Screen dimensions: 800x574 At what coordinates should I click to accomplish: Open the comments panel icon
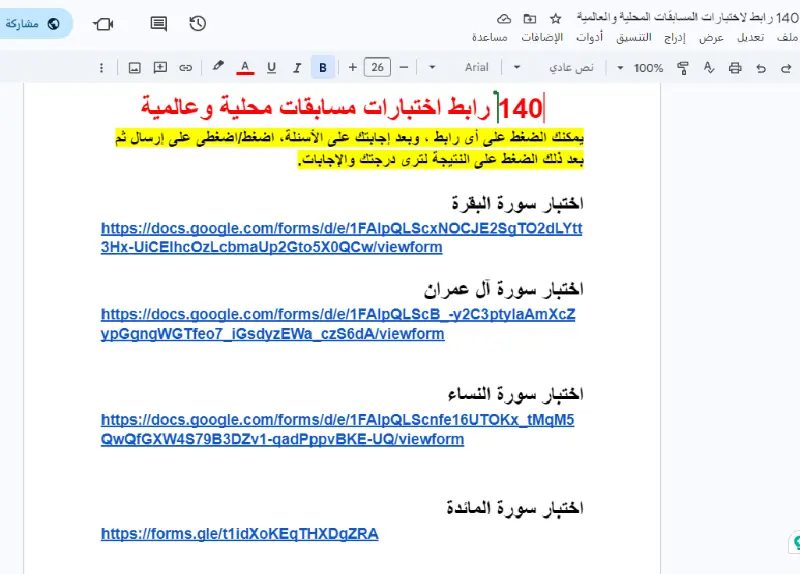159,23
